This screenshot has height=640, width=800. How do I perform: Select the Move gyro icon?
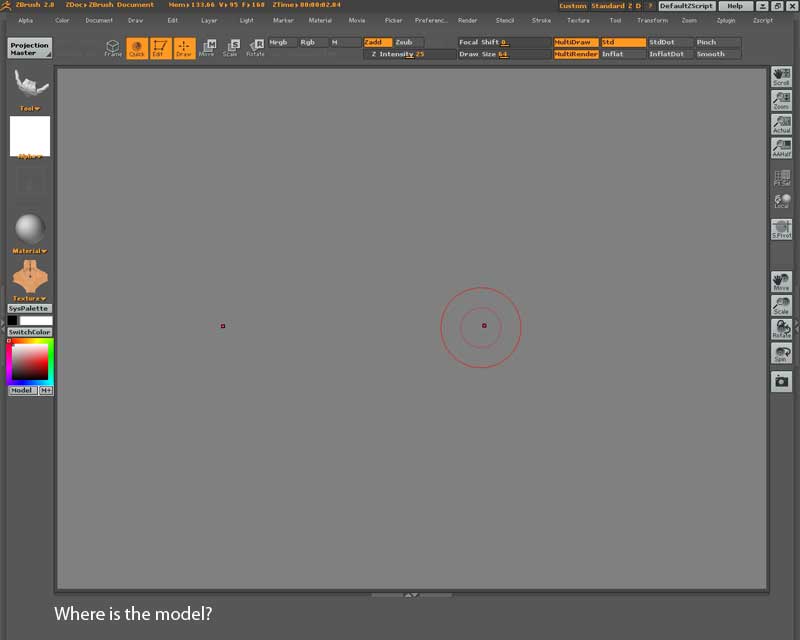point(207,48)
